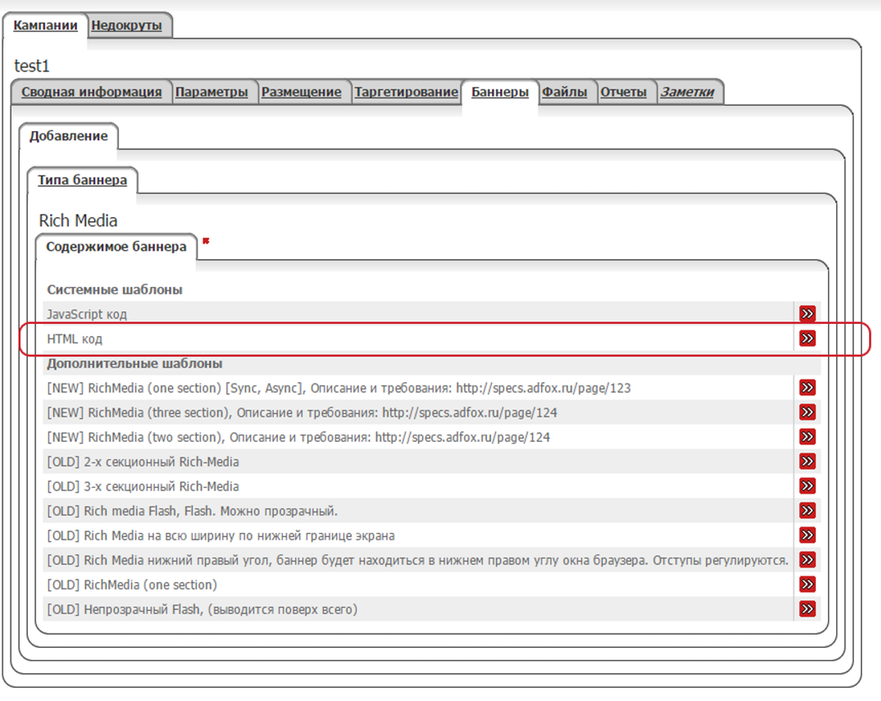Image resolution: width=881 pixels, height=701 pixels.
Task: Click the red arrow icon for HTML код
Action: (807, 338)
